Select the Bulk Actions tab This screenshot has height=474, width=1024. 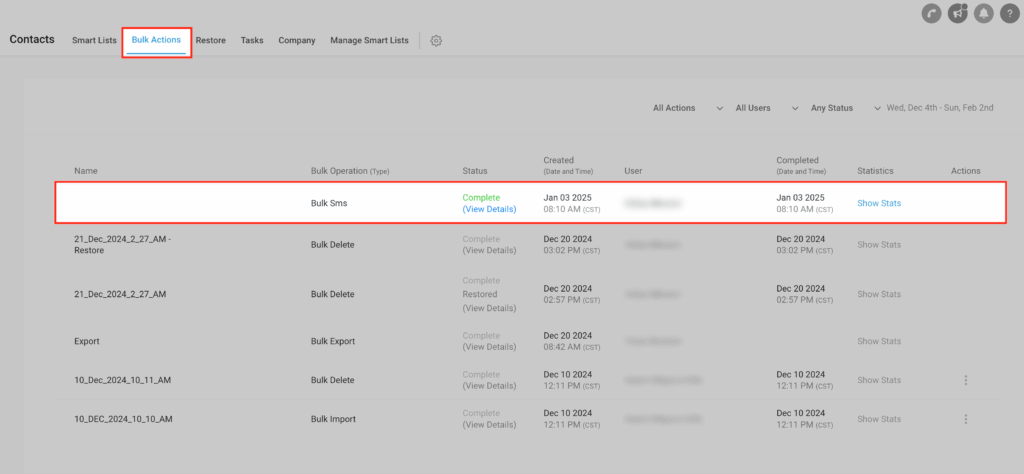pyautogui.click(x=156, y=40)
